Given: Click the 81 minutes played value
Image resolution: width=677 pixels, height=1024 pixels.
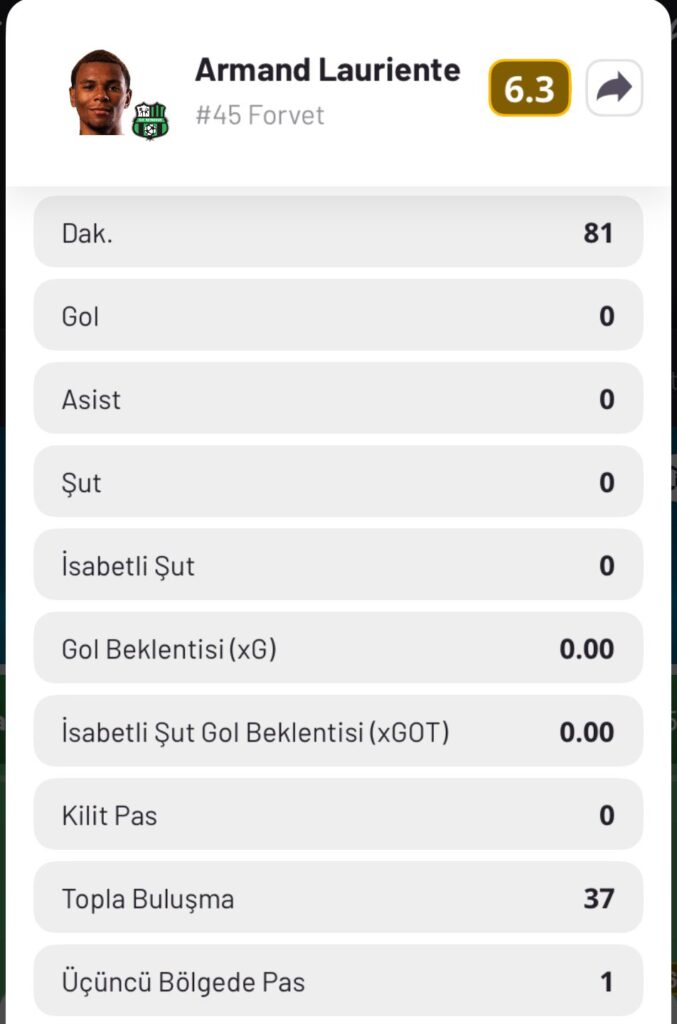Looking at the screenshot, I should coord(598,233).
